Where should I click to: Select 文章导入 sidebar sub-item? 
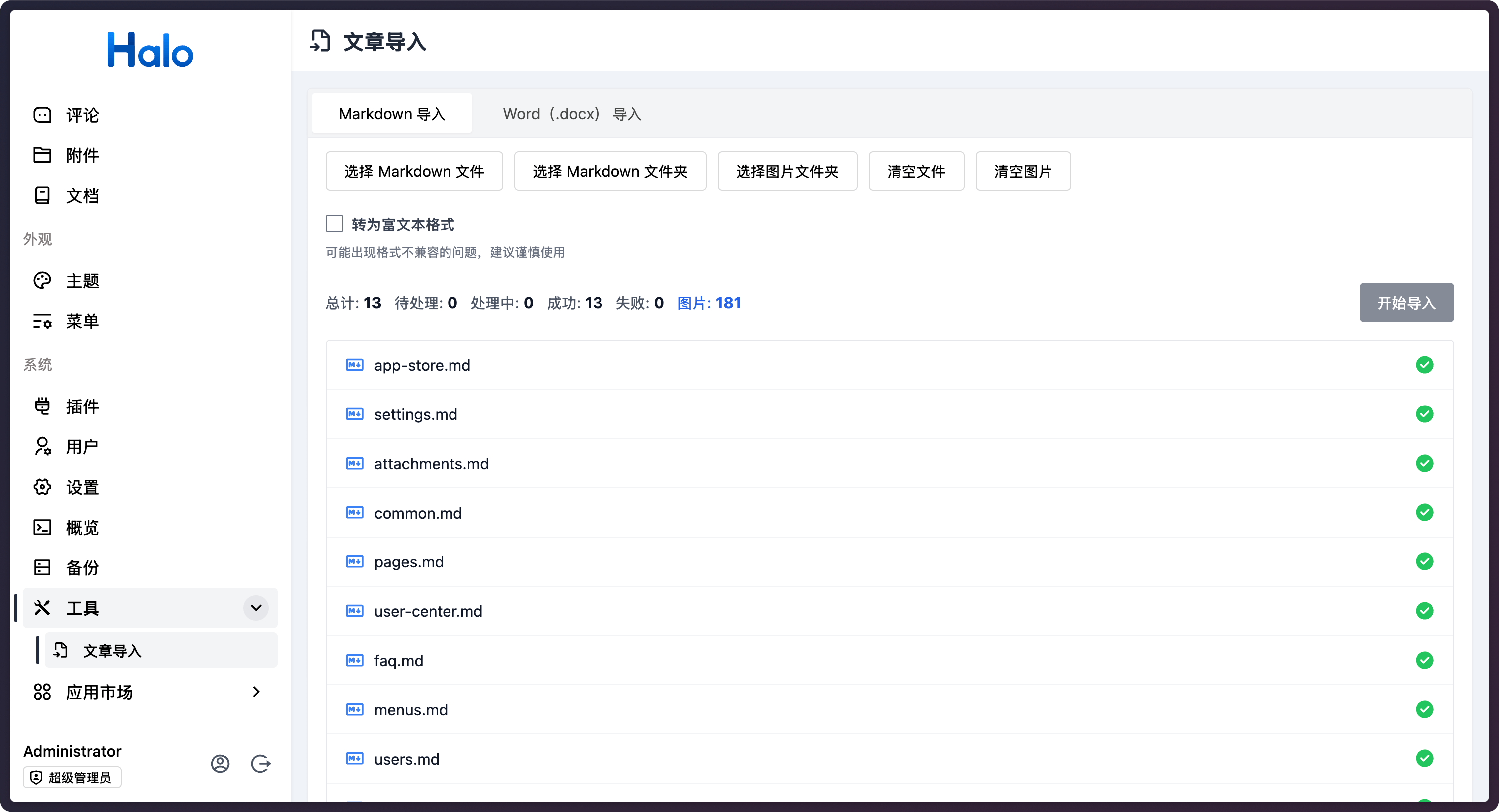(x=112, y=650)
